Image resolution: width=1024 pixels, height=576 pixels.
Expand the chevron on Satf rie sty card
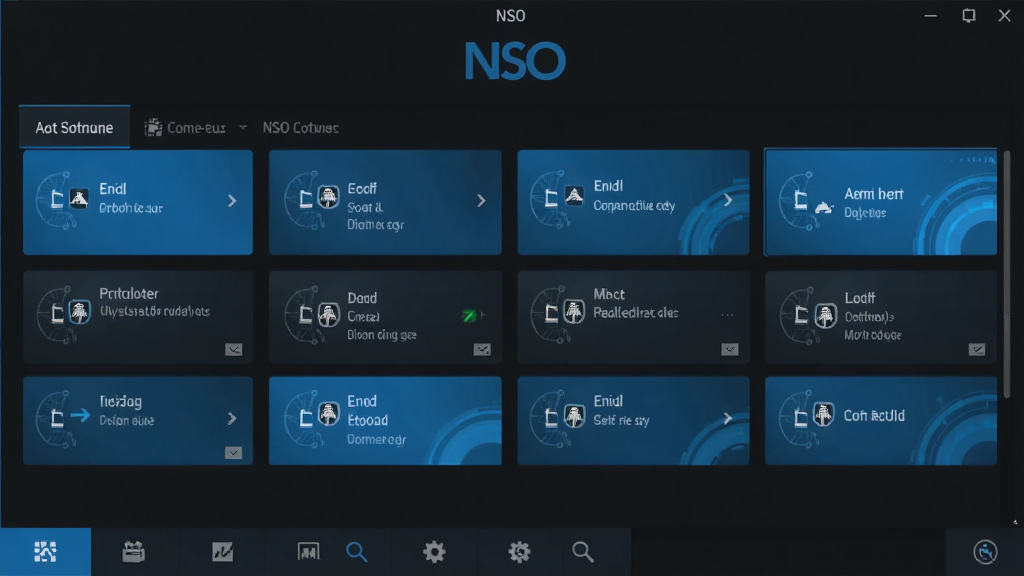click(728, 418)
